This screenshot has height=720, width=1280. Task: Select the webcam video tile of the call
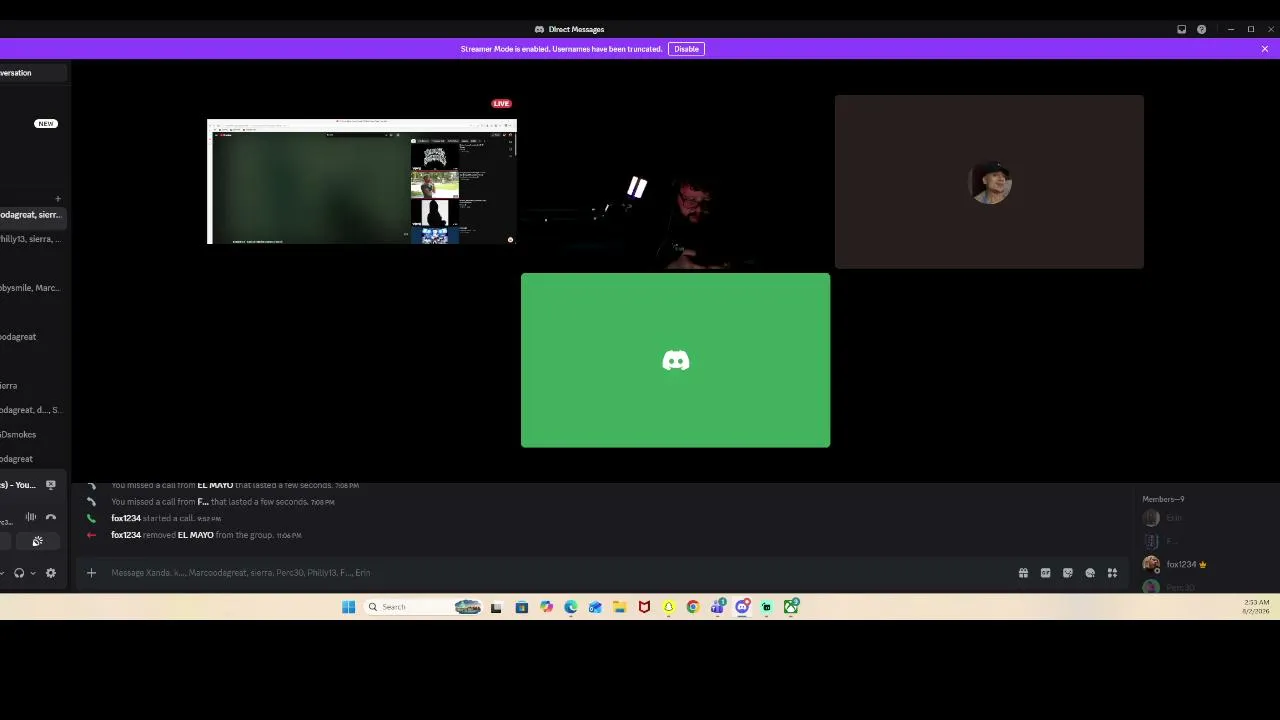coord(675,182)
